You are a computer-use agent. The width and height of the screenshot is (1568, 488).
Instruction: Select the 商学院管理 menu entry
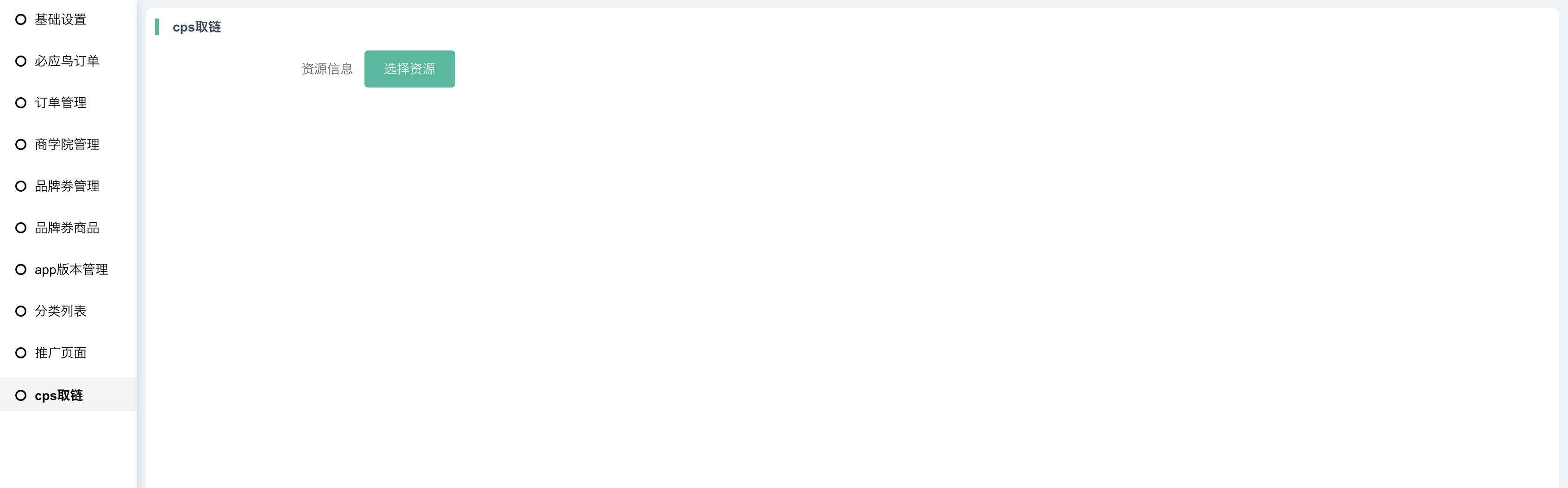(68, 144)
